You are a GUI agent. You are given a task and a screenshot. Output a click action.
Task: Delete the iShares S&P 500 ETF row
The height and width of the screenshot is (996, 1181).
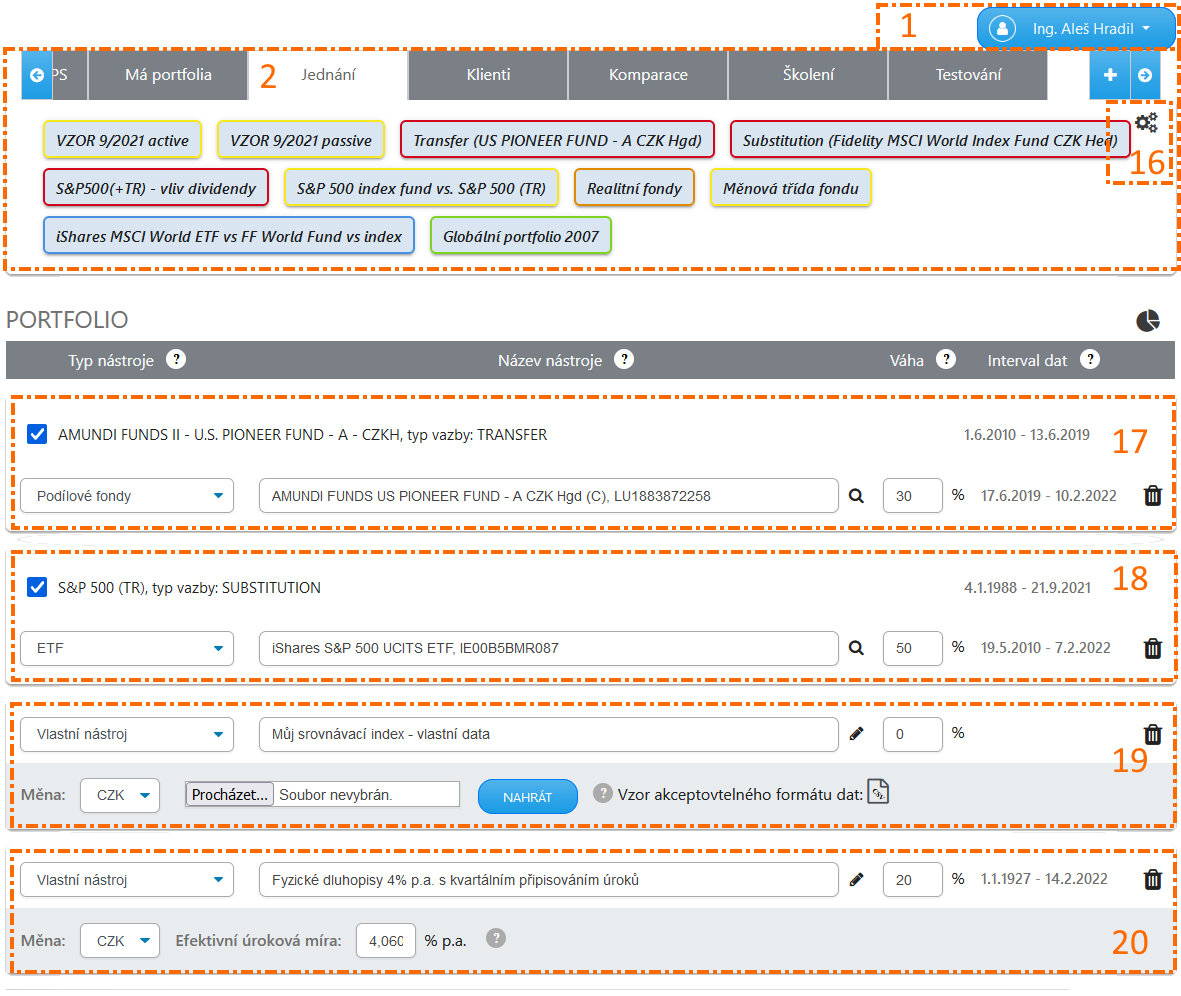(x=1152, y=648)
